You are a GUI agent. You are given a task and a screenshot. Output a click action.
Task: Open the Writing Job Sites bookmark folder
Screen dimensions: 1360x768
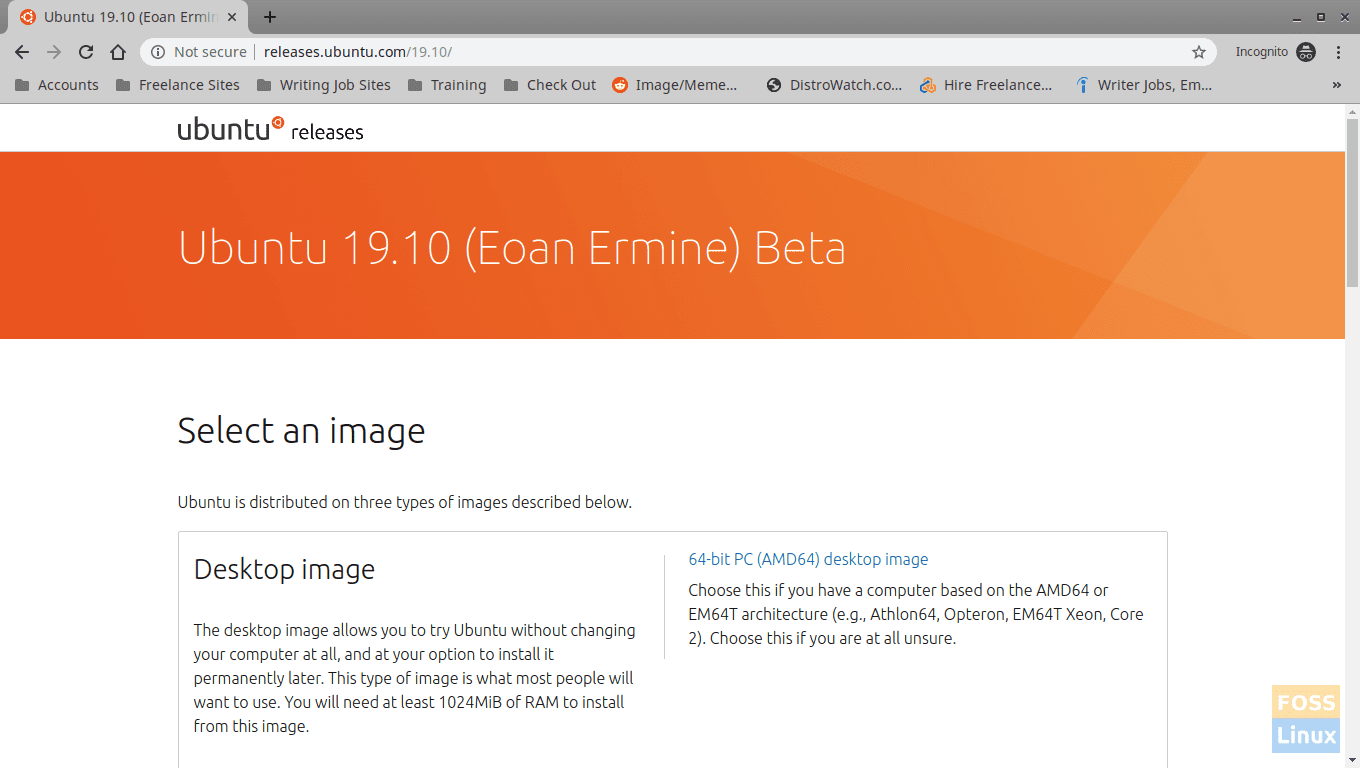click(x=324, y=85)
